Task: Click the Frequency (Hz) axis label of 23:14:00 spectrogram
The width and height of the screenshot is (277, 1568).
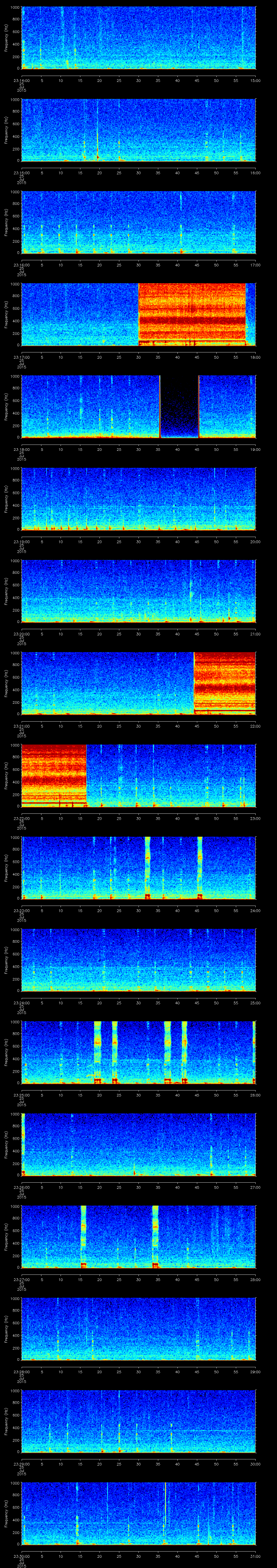Action: [6, 38]
